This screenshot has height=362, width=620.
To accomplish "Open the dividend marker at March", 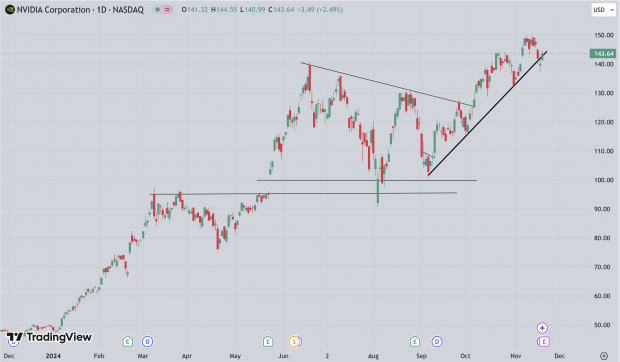I will coord(147,341).
